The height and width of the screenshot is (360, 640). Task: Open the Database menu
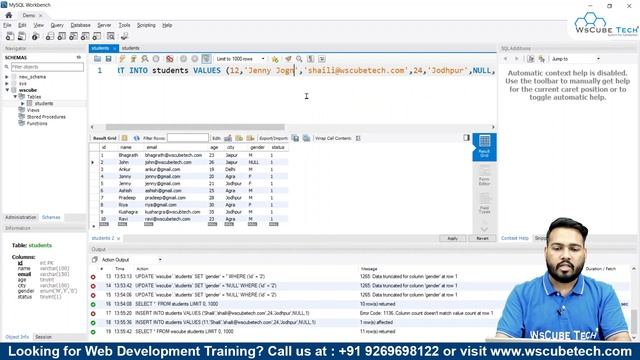pos(80,25)
